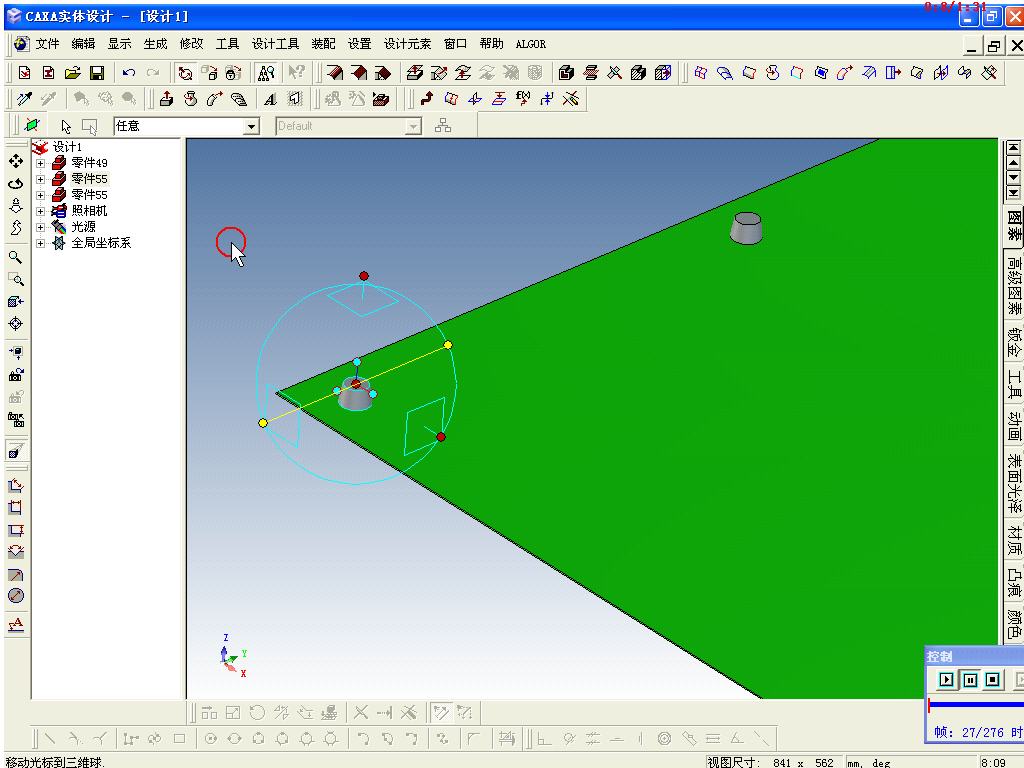Viewport: 1024px width, 768px height.
Task: Select the box selection tool
Action: tap(89, 126)
